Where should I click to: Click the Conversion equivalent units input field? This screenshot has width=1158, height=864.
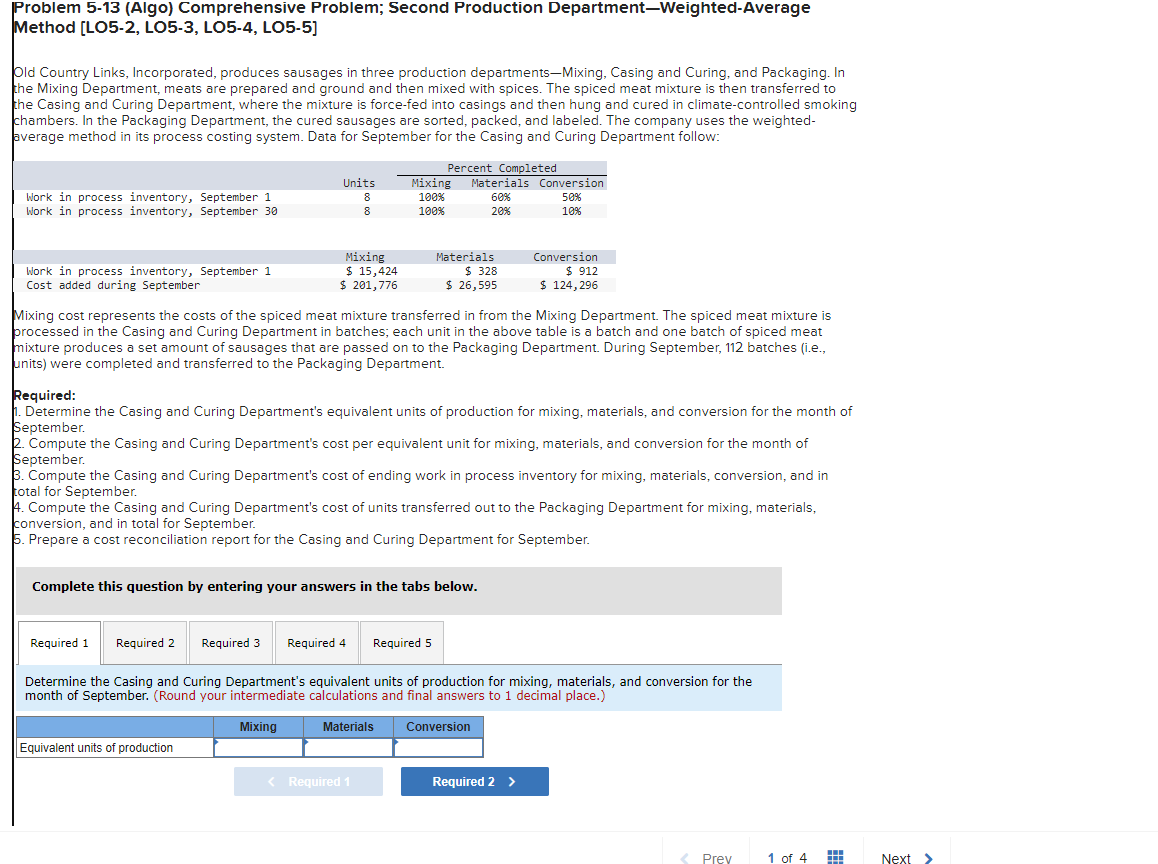(x=439, y=748)
